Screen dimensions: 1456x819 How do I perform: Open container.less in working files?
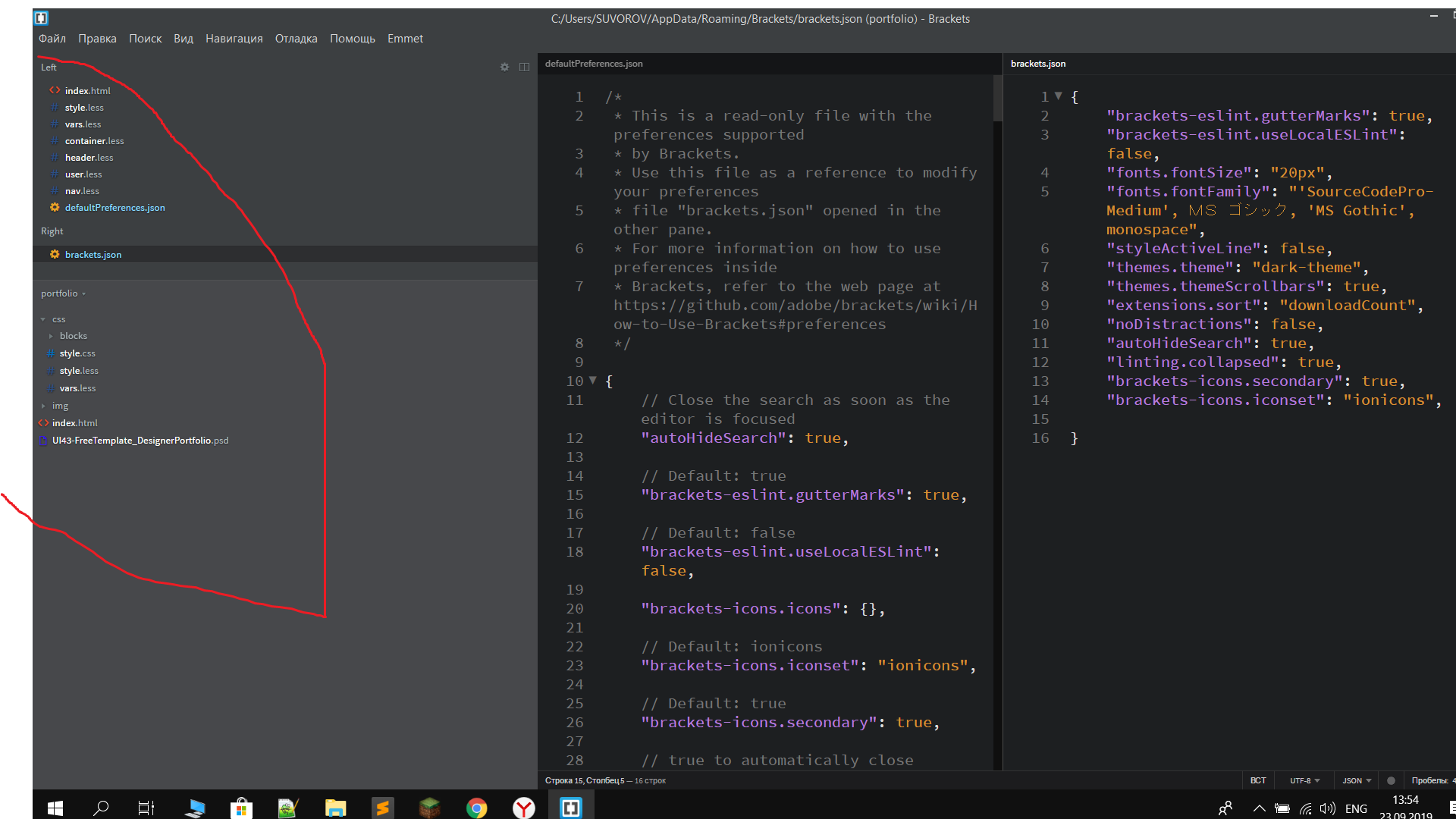pos(94,141)
